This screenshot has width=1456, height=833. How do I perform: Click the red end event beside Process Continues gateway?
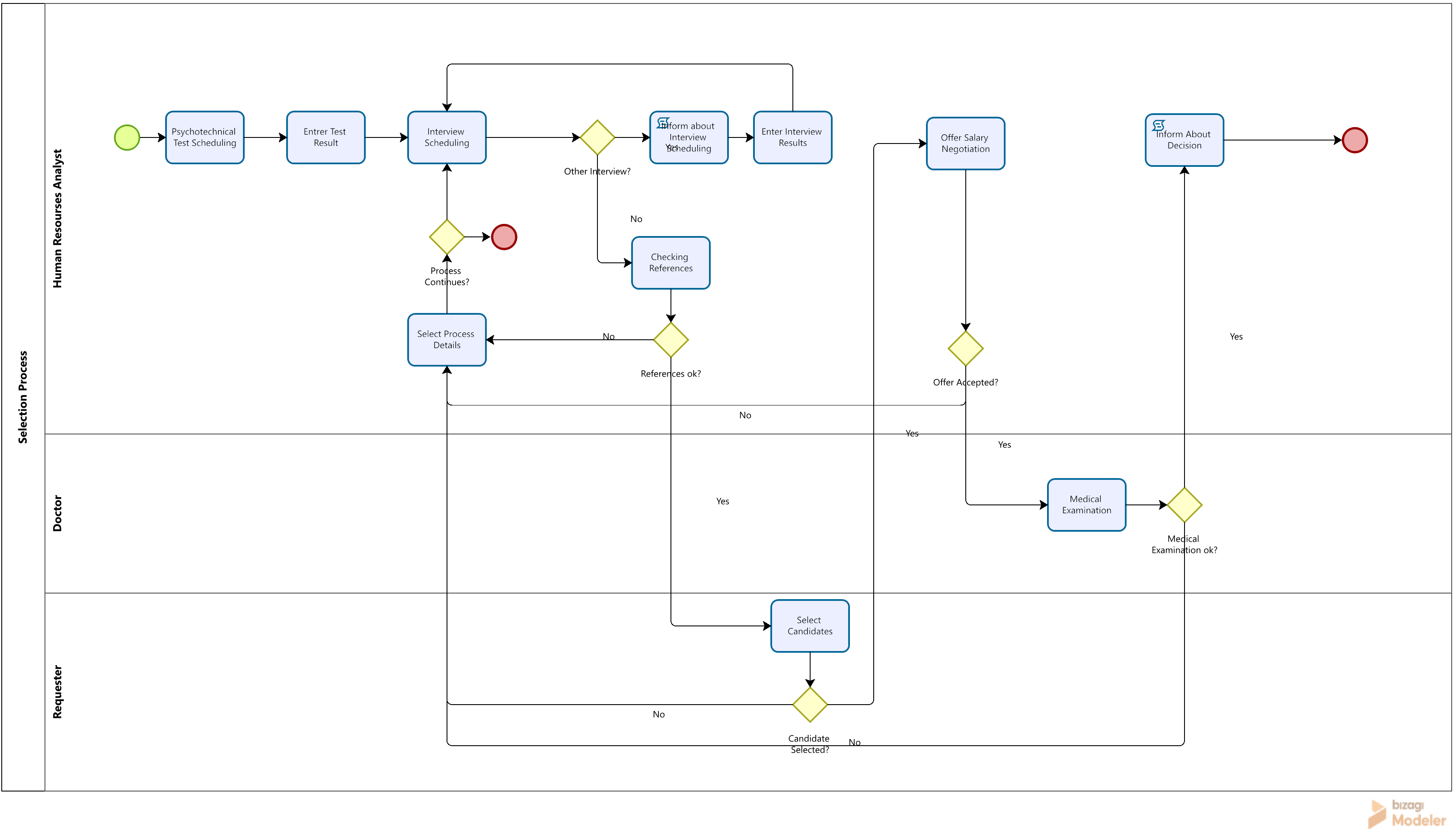pyautogui.click(x=504, y=237)
